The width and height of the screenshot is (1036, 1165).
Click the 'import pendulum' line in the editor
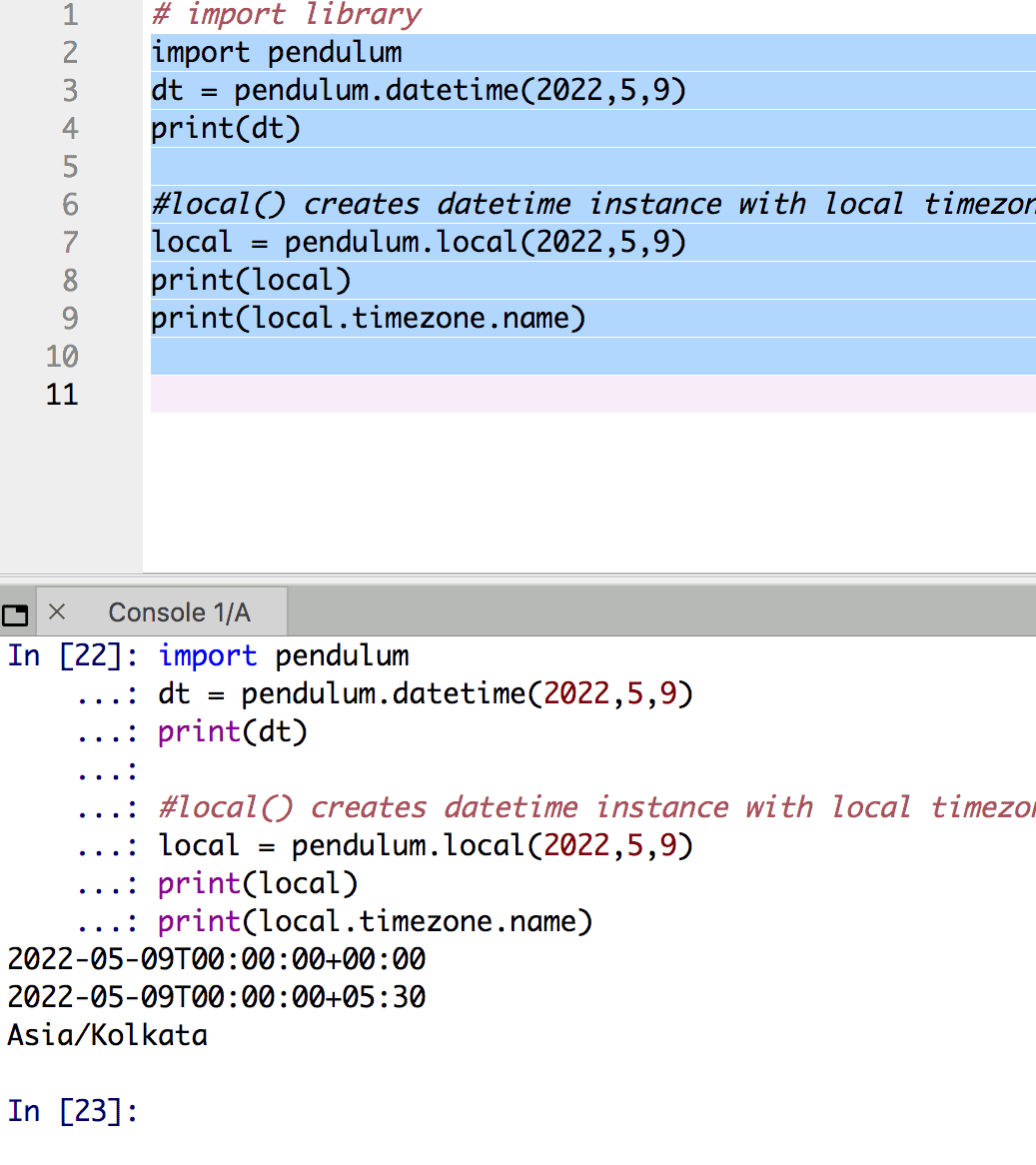[277, 53]
